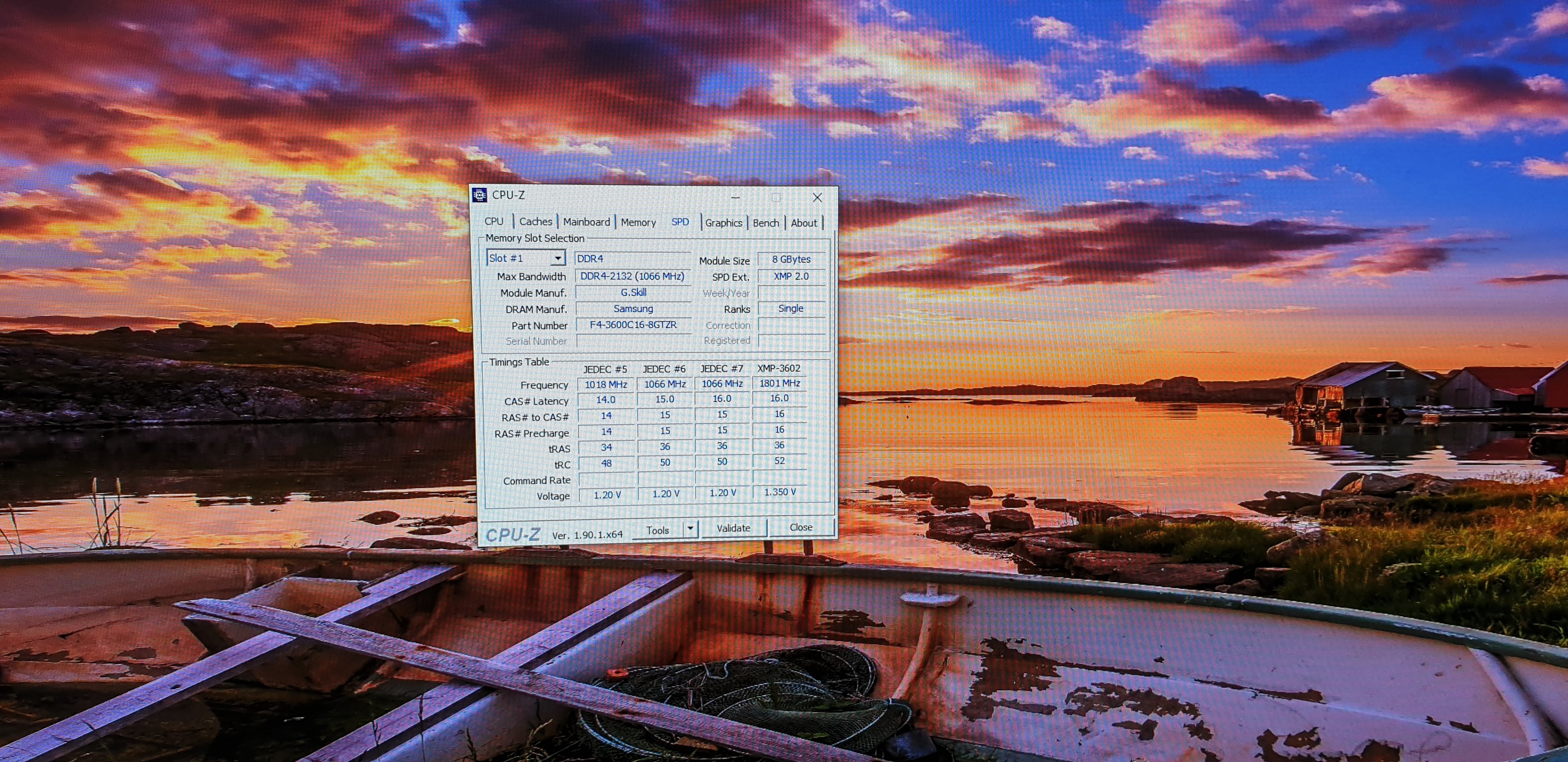Click the Validate button

pos(733,528)
